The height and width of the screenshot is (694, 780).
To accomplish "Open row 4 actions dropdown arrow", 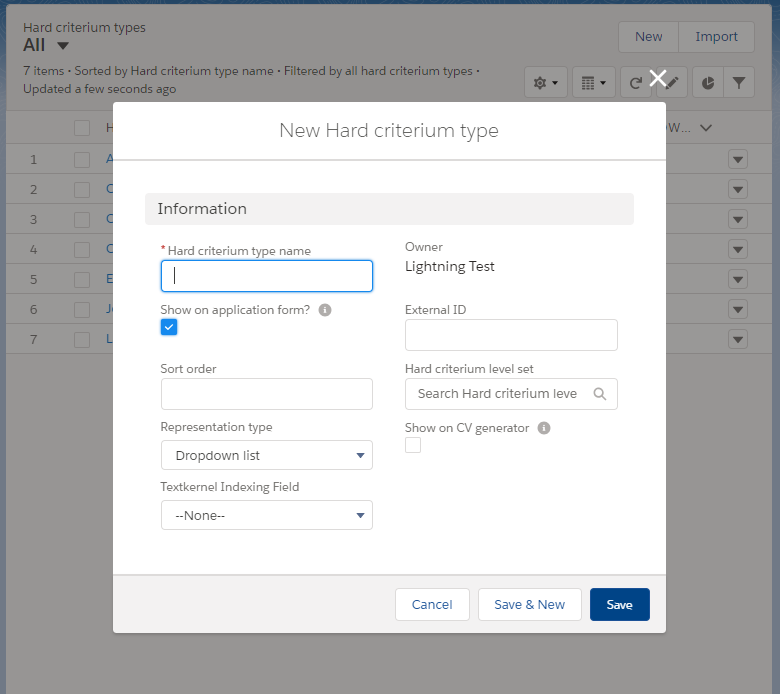I will click(738, 249).
